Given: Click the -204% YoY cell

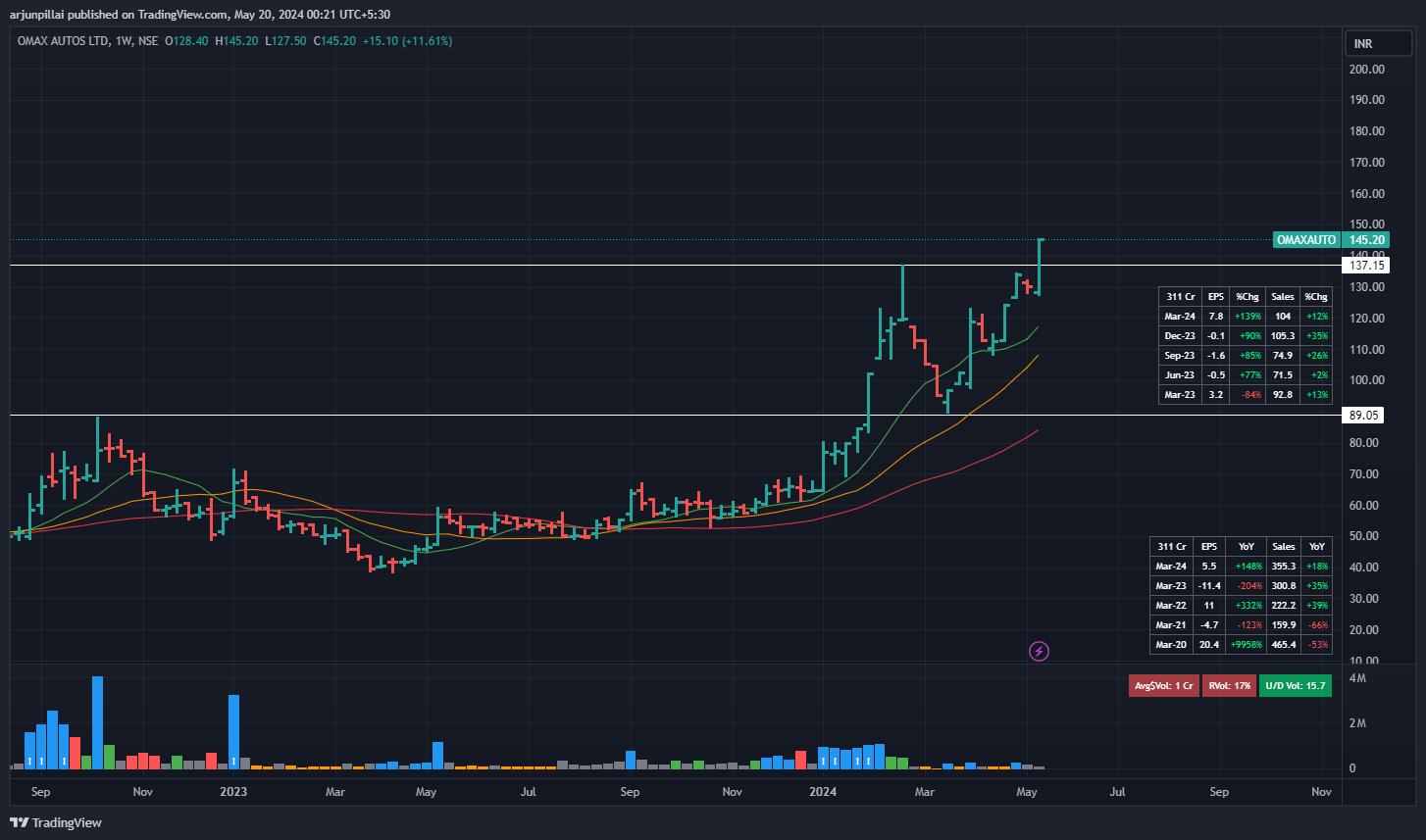Looking at the screenshot, I should (x=1246, y=586).
